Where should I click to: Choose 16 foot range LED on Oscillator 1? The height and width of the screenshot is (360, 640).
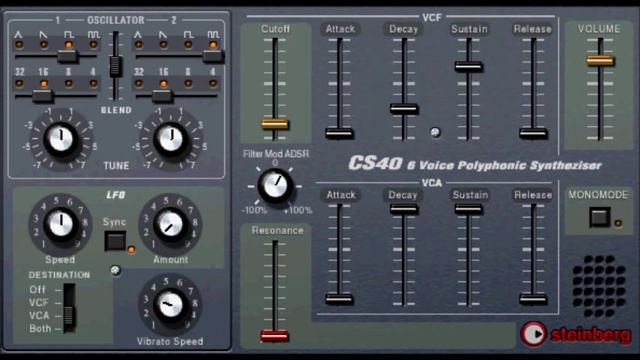tap(44, 83)
